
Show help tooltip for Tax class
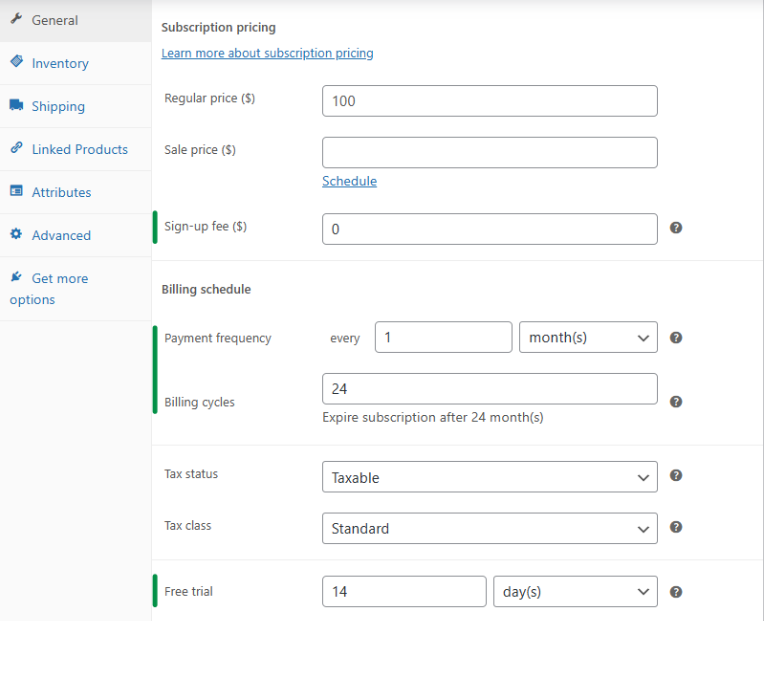tap(676, 527)
